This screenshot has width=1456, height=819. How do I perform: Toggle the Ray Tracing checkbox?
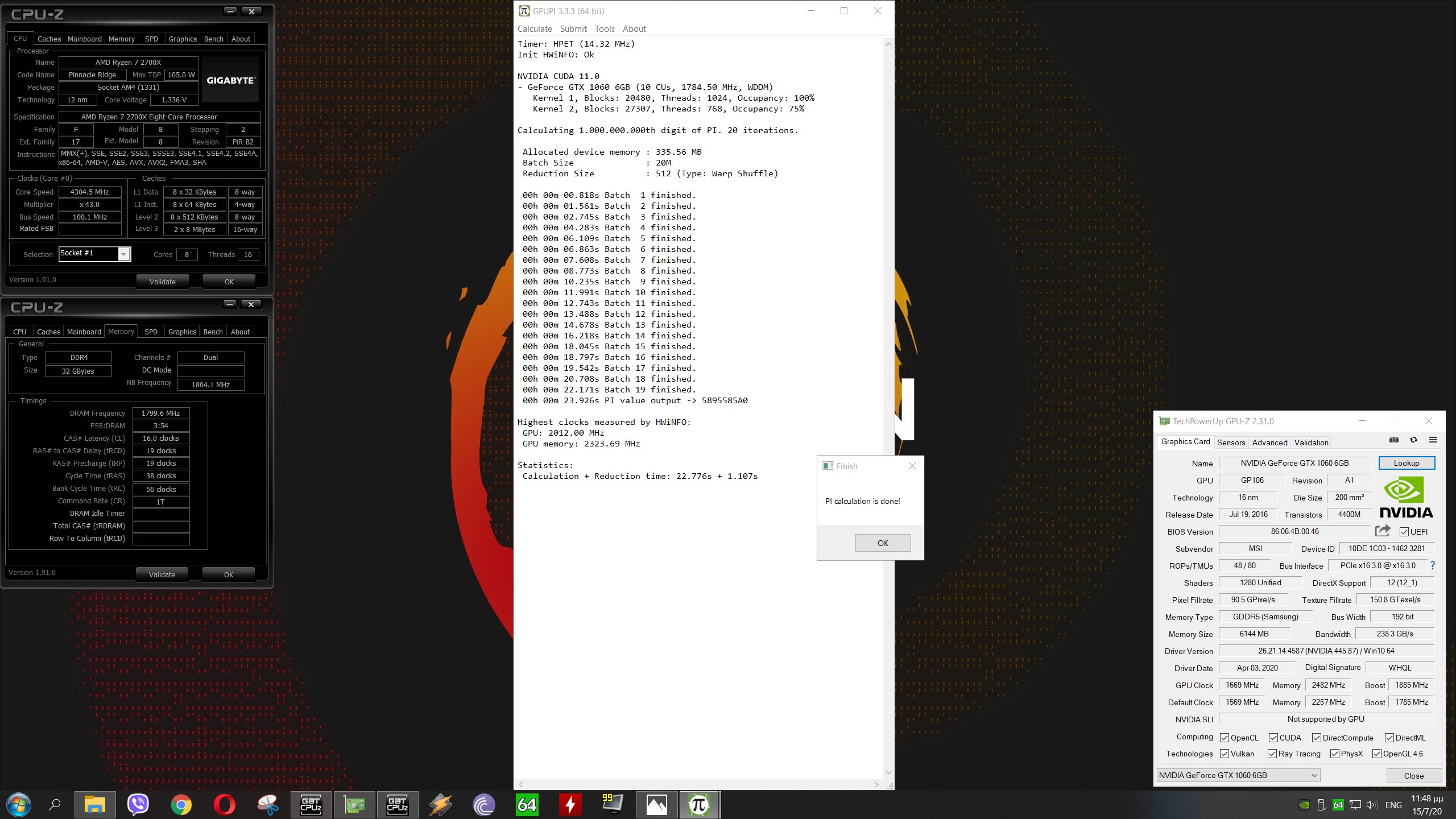1272,754
